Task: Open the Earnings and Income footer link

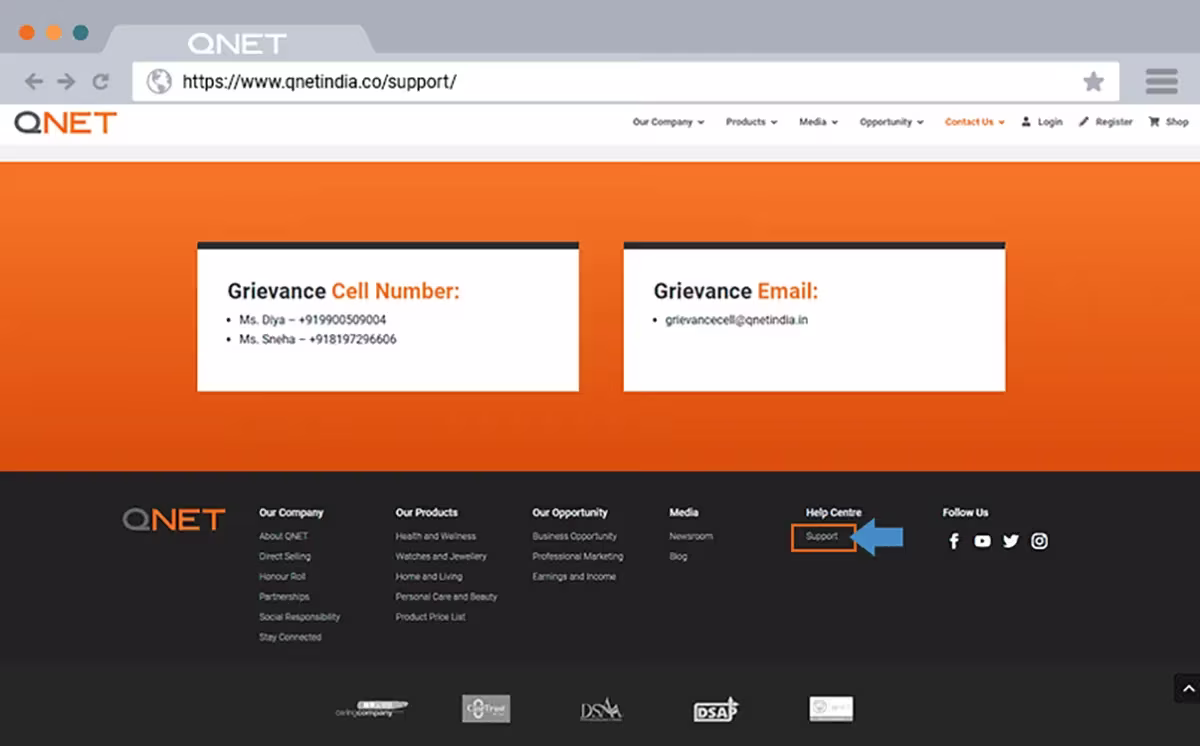Action: [x=574, y=576]
